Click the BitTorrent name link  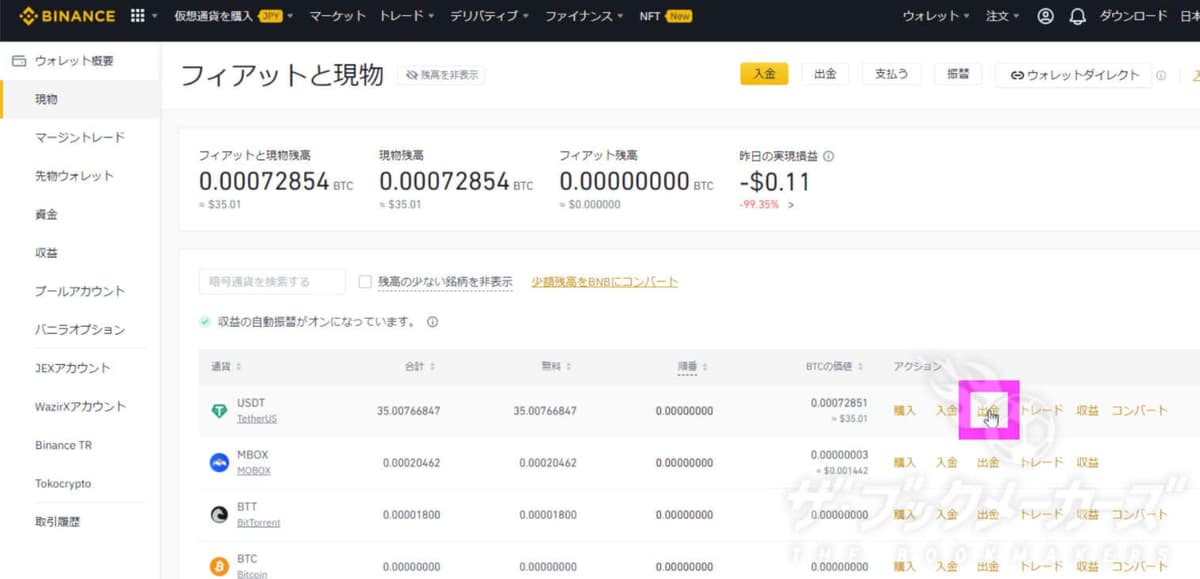pyautogui.click(x=258, y=523)
